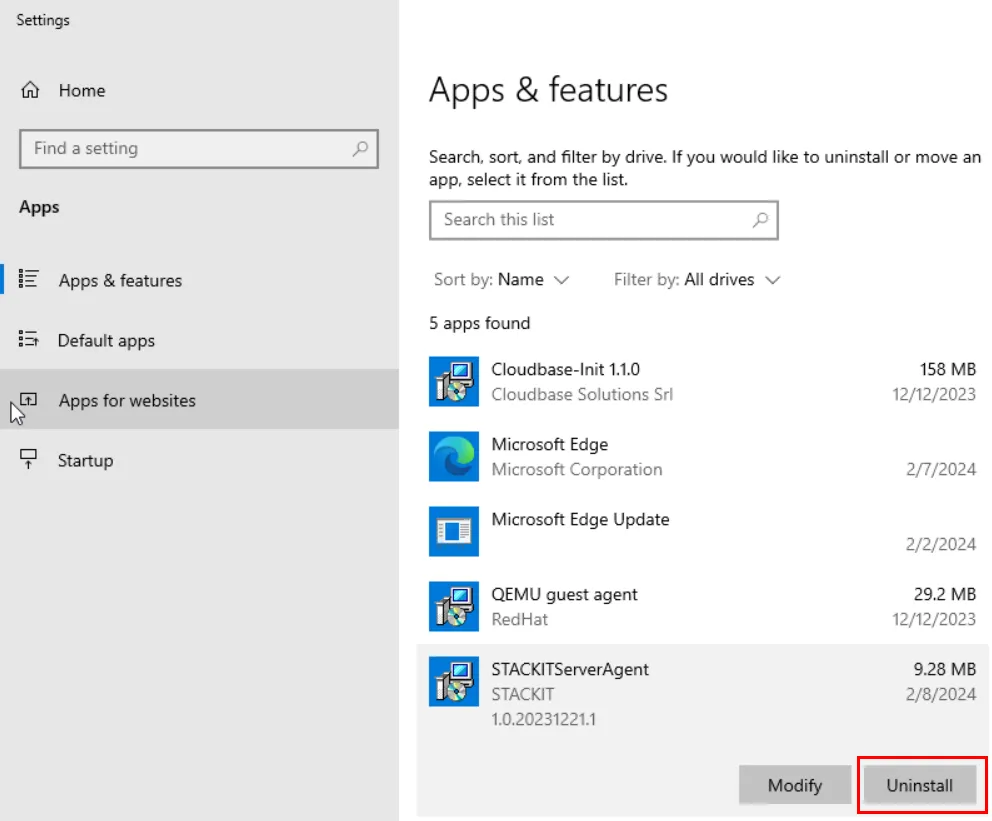This screenshot has height=821, width=992.
Task: Select the STACKITServerAgent app icon
Action: (454, 681)
